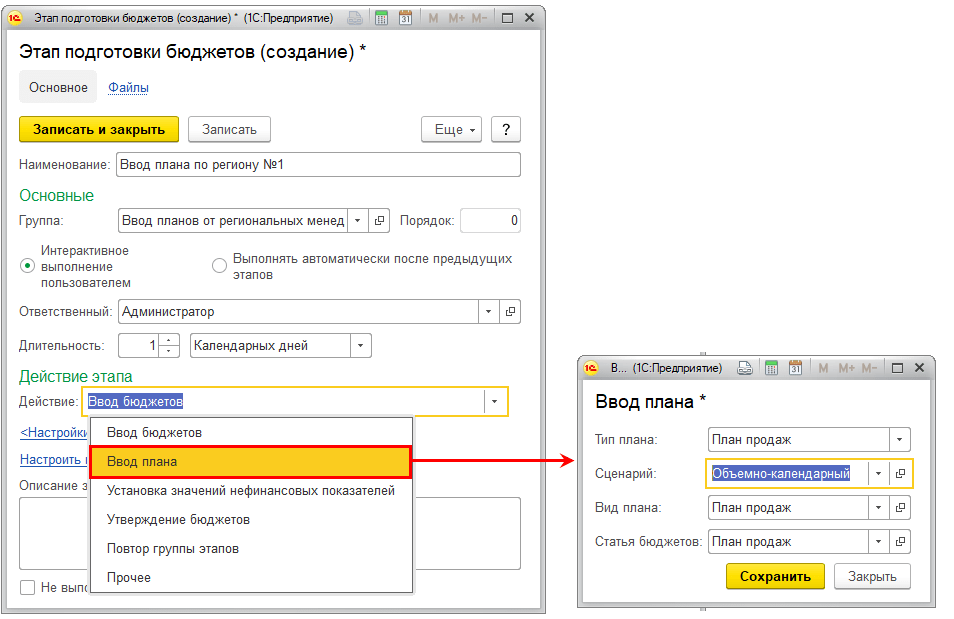Increase Длительность with the stepper arrow

pos(169,340)
